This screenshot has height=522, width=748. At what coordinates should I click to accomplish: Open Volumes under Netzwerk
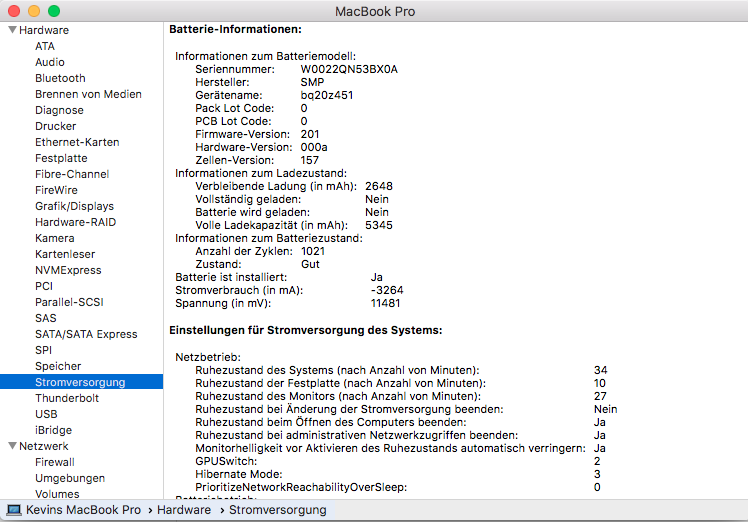point(57,494)
